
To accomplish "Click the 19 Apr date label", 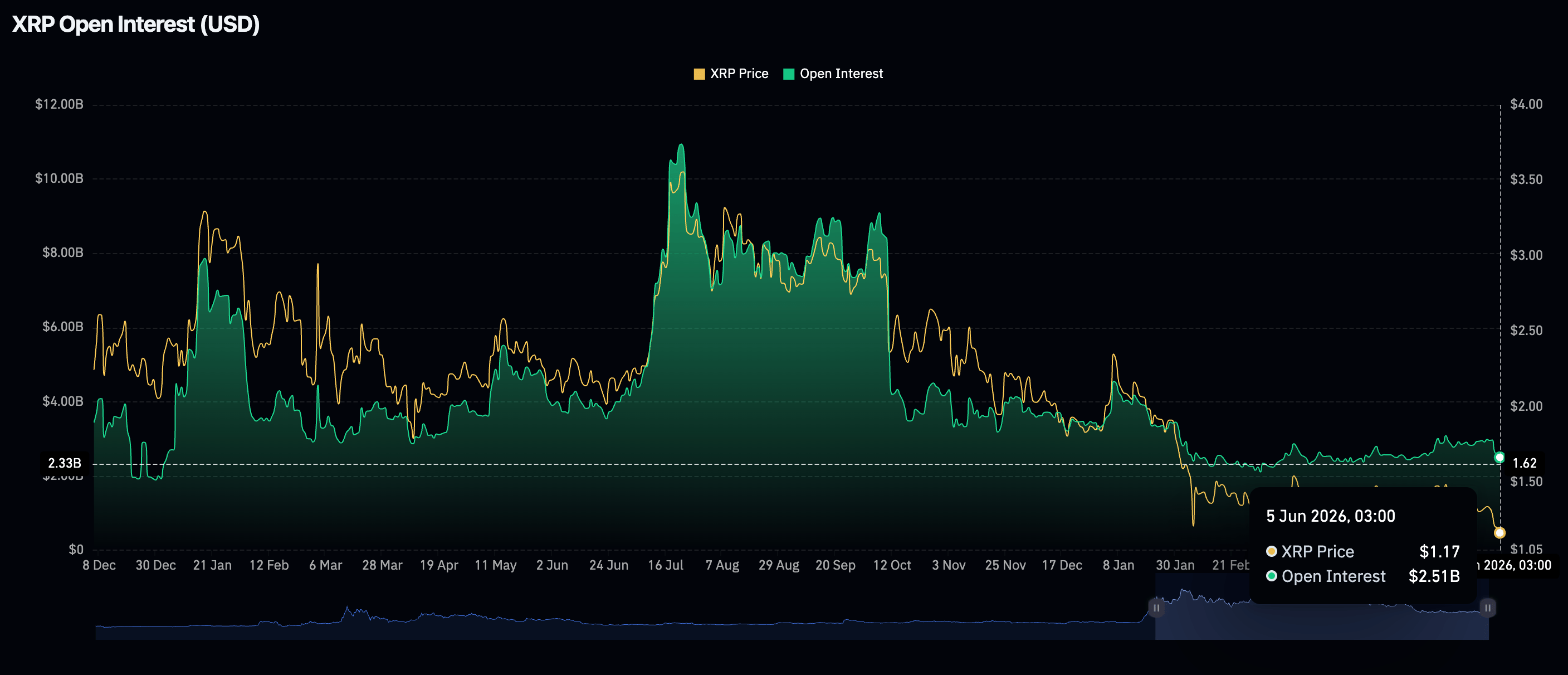I will (439, 565).
